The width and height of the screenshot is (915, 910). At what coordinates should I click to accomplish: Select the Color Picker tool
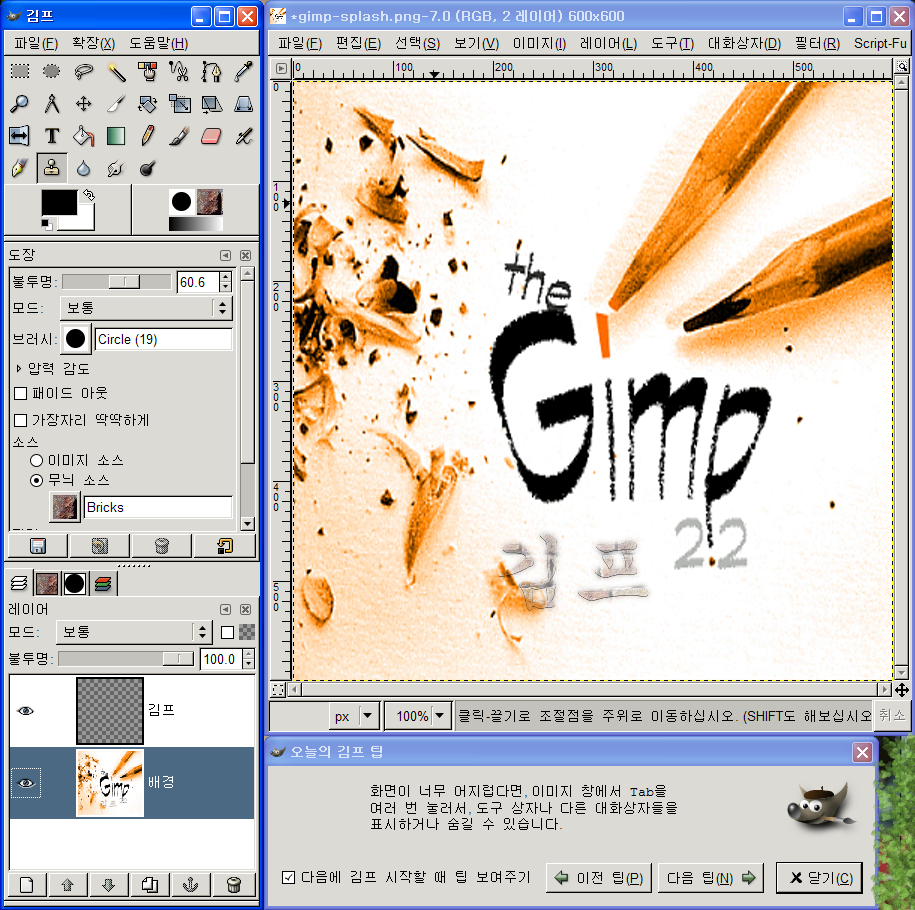pyautogui.click(x=243, y=71)
